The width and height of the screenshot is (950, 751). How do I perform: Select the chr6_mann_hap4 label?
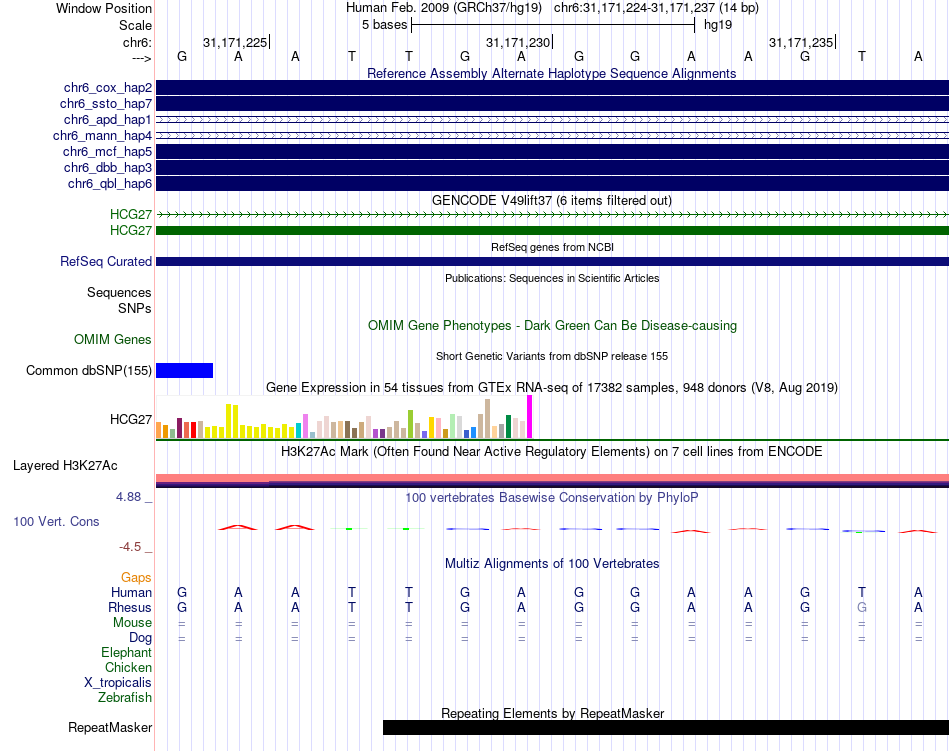pyautogui.click(x=102, y=136)
